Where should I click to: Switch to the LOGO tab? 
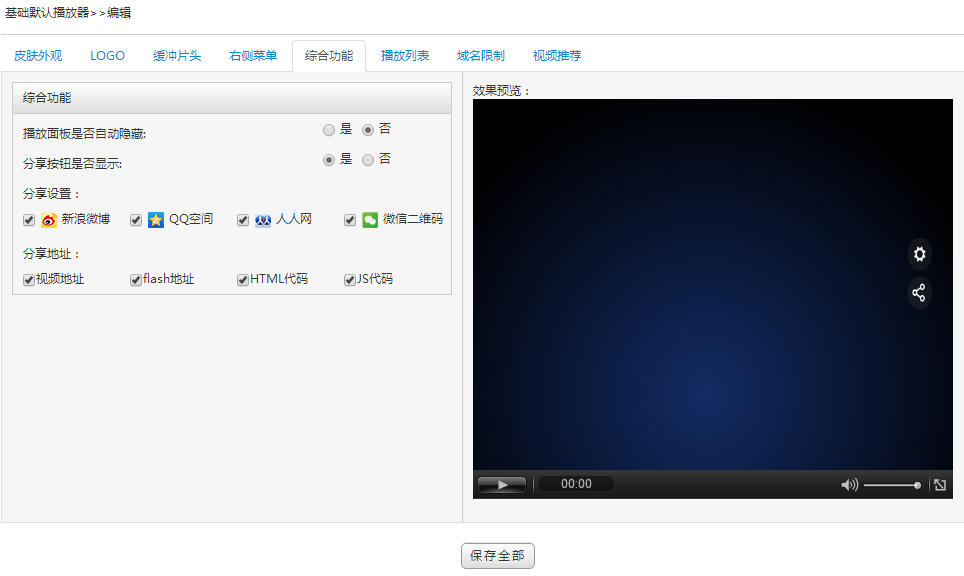[108, 56]
